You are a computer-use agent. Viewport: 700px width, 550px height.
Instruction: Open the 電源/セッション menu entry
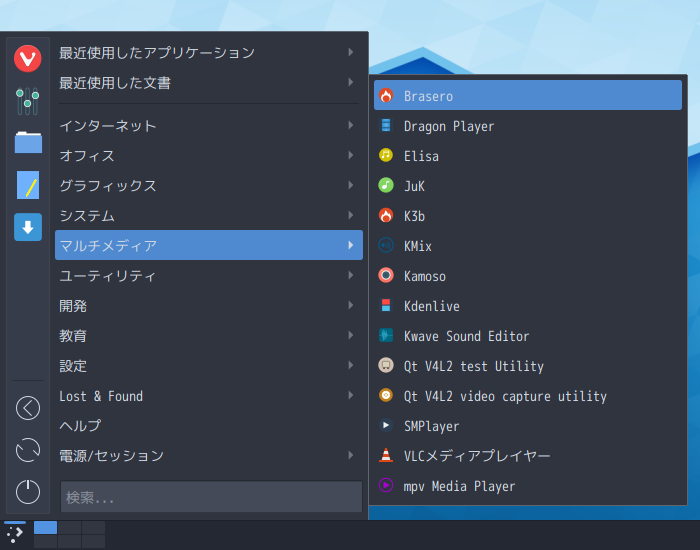[209, 455]
